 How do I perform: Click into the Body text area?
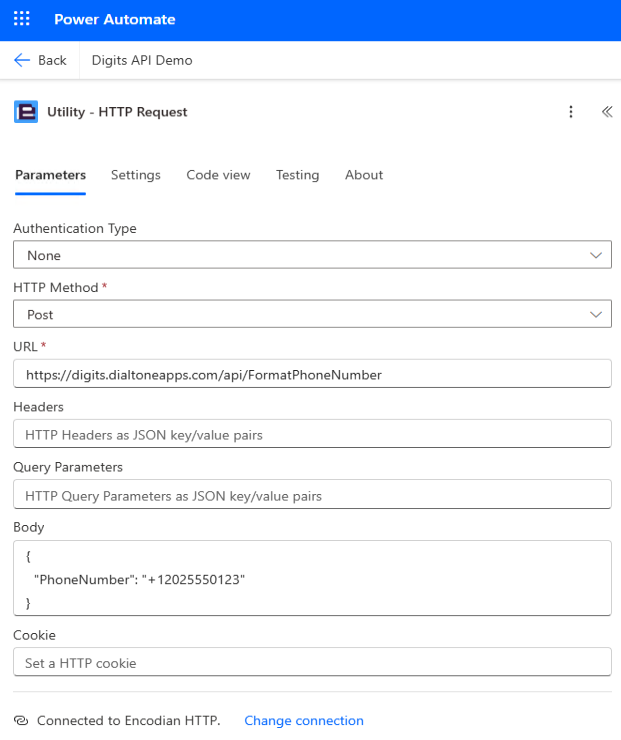(x=312, y=578)
